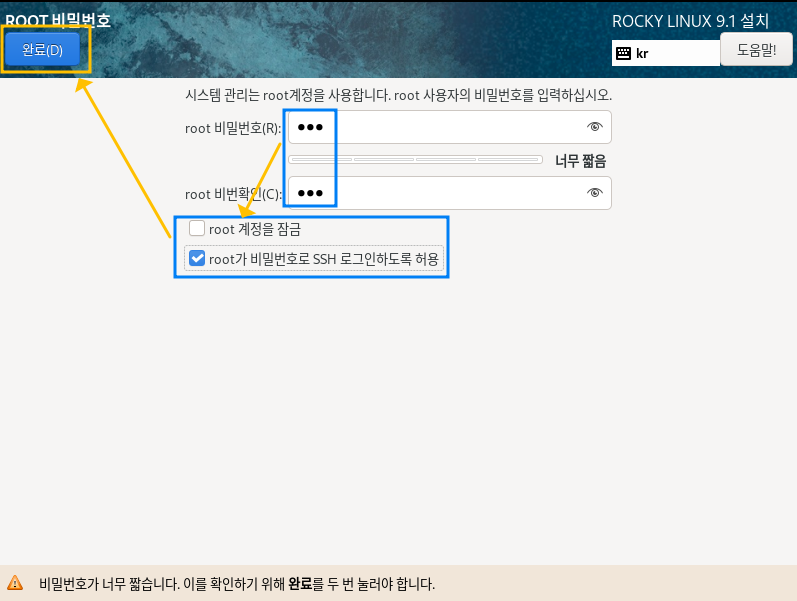The height and width of the screenshot is (601, 797).
Task: Click the '비밀번호가 너무 짧습니다' warning message
Action: click(x=237, y=584)
